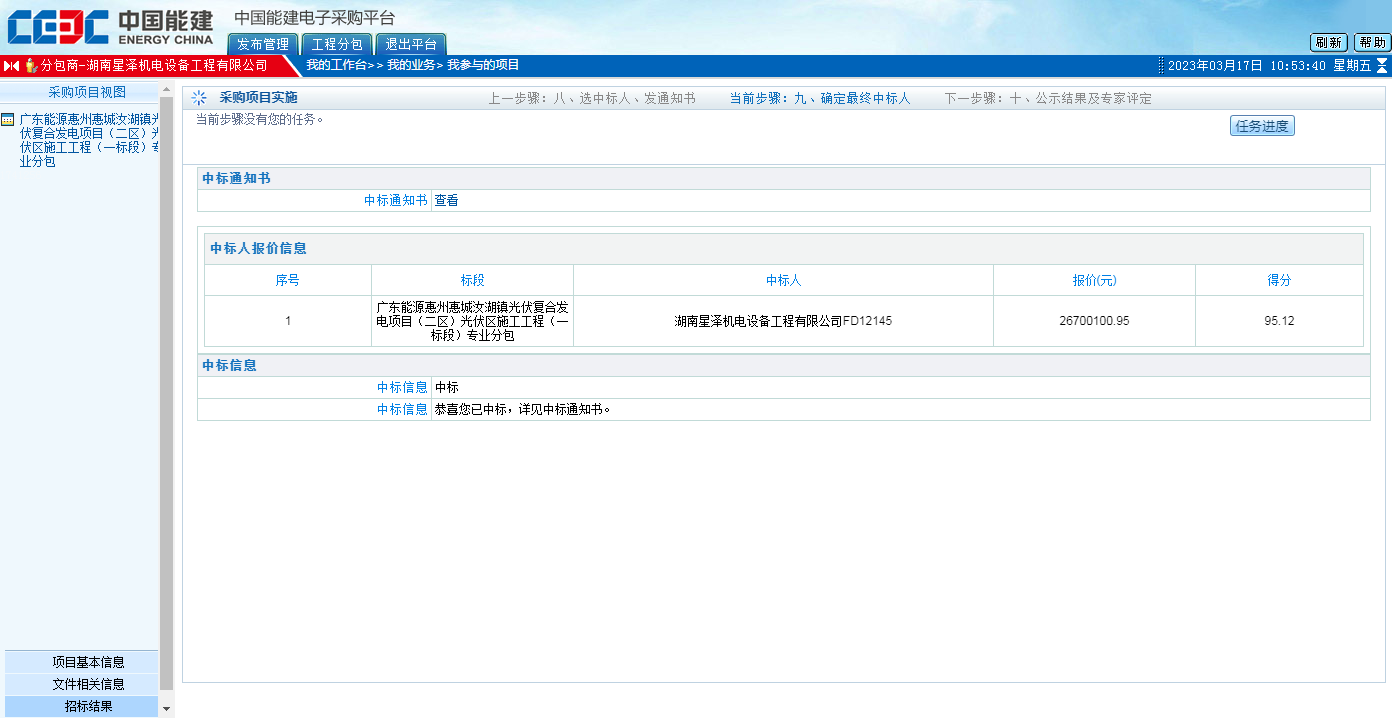The width and height of the screenshot is (1392, 718).
Task: Click the 任务进度 button
Action: (x=1262, y=126)
